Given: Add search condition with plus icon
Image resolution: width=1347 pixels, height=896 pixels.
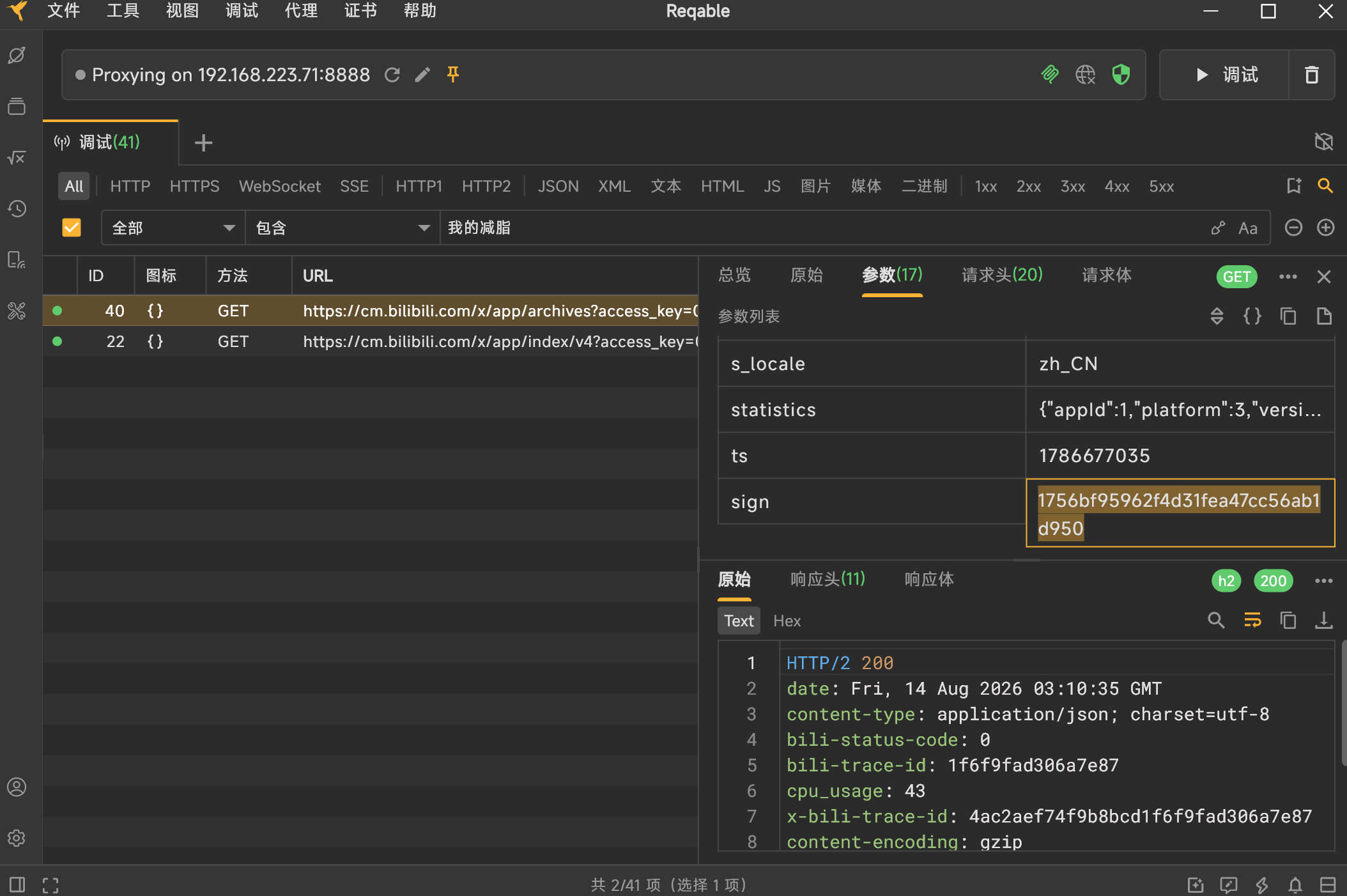Looking at the screenshot, I should click(1326, 228).
